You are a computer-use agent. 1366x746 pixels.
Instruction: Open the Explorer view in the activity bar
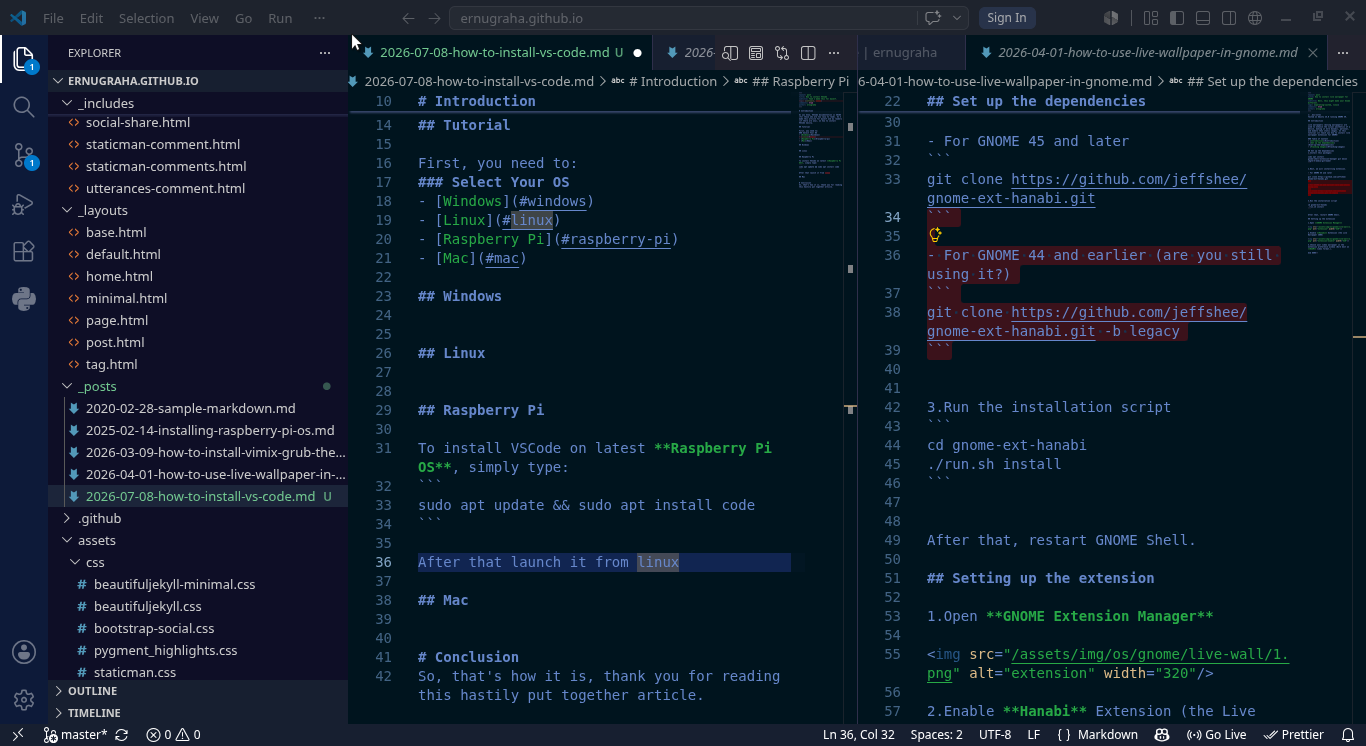(x=24, y=59)
